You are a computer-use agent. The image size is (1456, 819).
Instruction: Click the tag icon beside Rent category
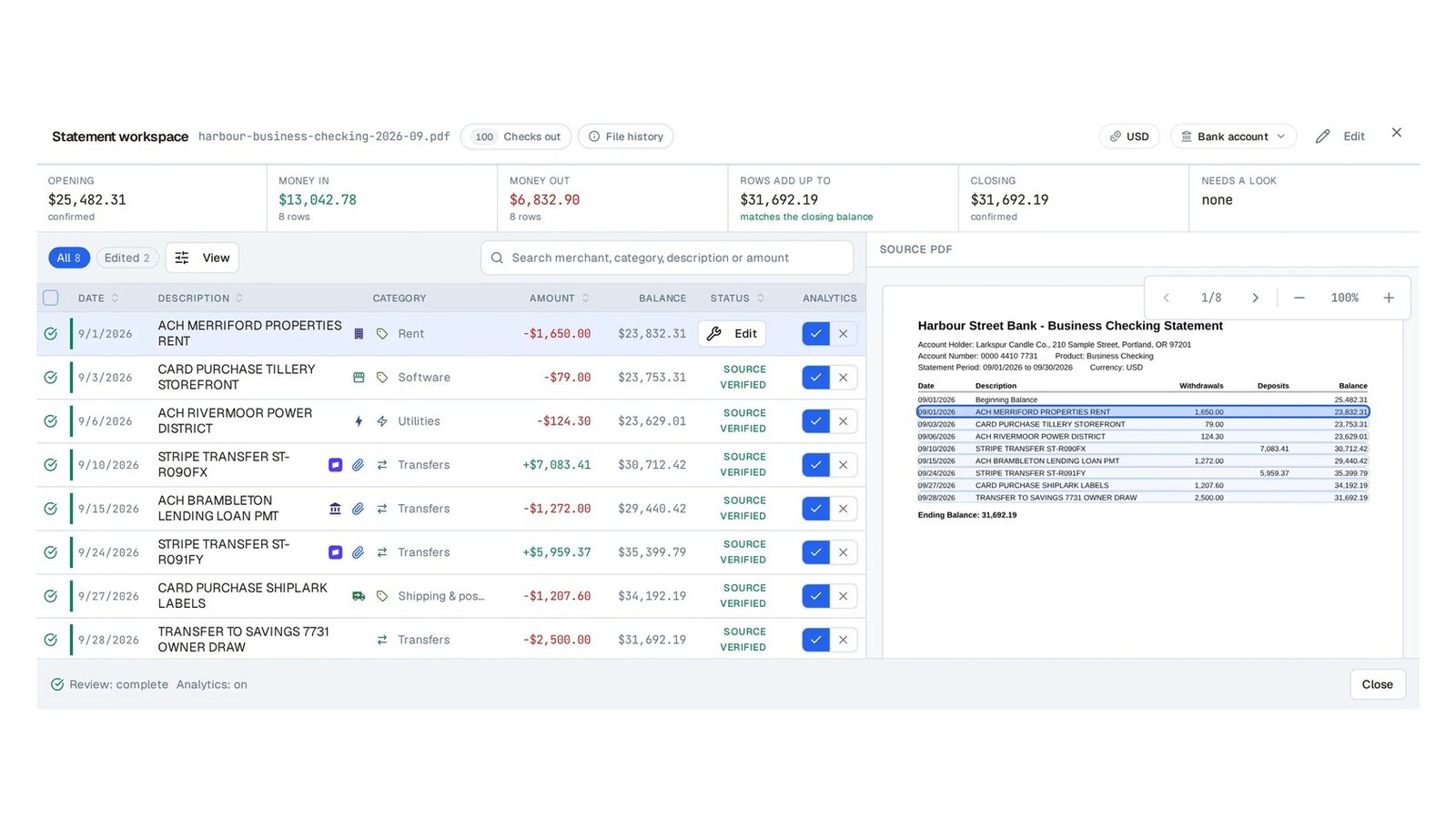click(x=382, y=334)
